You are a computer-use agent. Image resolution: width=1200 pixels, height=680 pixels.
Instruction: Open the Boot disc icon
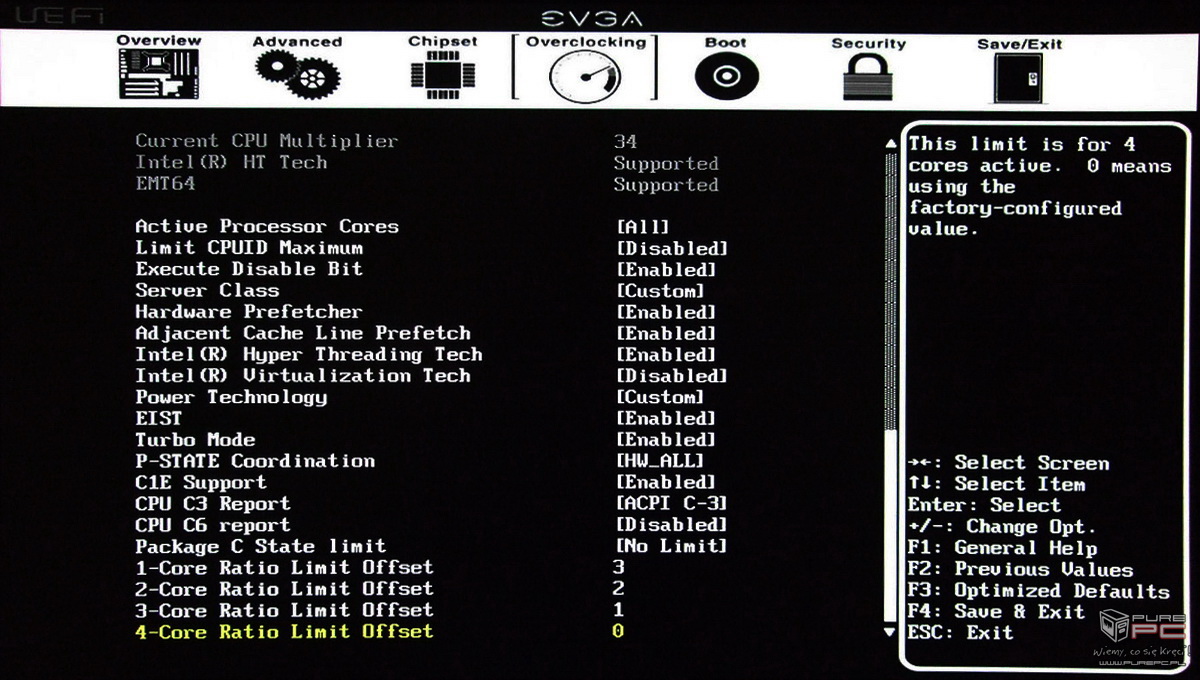pyautogui.click(x=726, y=77)
